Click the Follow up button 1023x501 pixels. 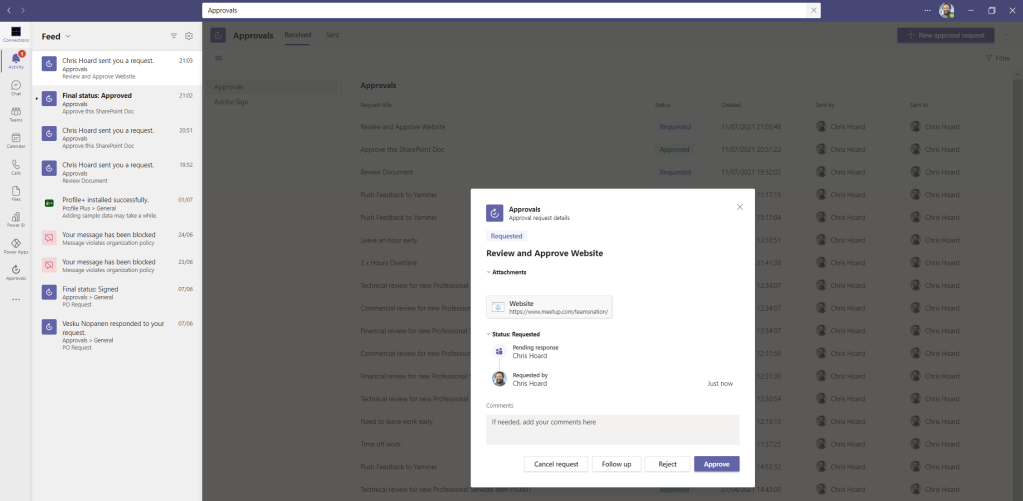point(616,464)
